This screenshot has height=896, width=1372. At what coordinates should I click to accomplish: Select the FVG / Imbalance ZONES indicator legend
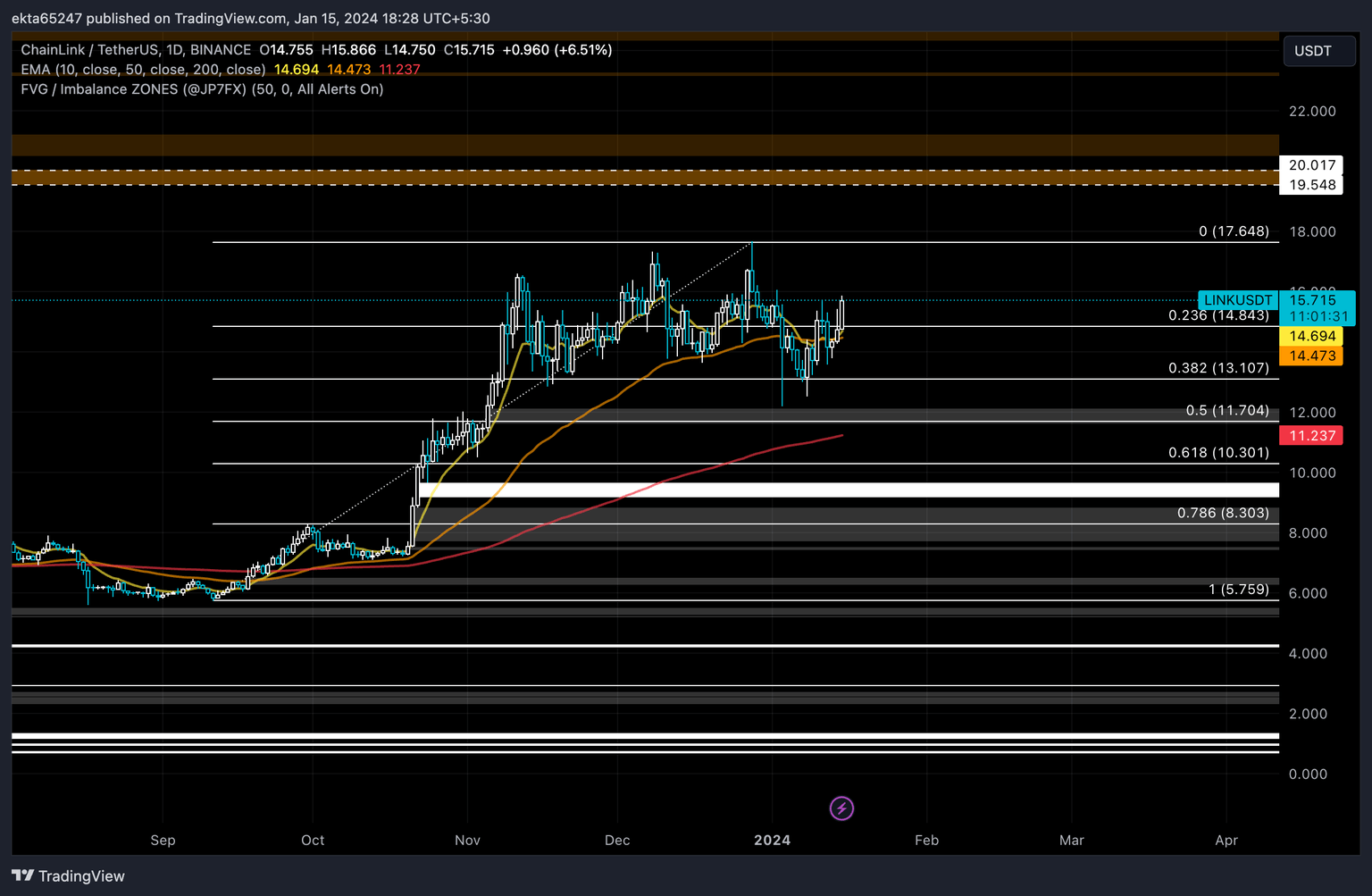pos(202,89)
